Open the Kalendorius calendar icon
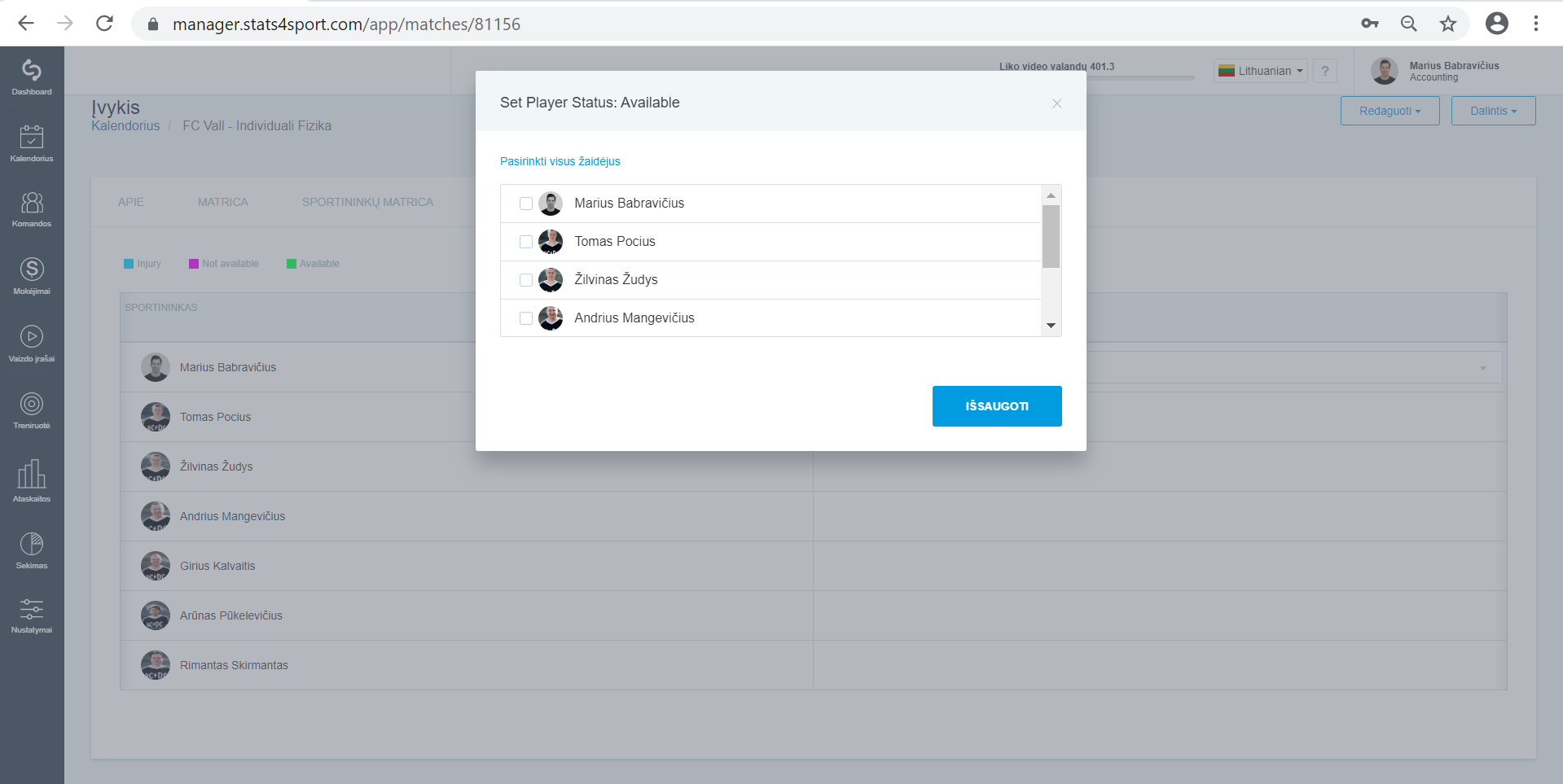 tap(32, 137)
